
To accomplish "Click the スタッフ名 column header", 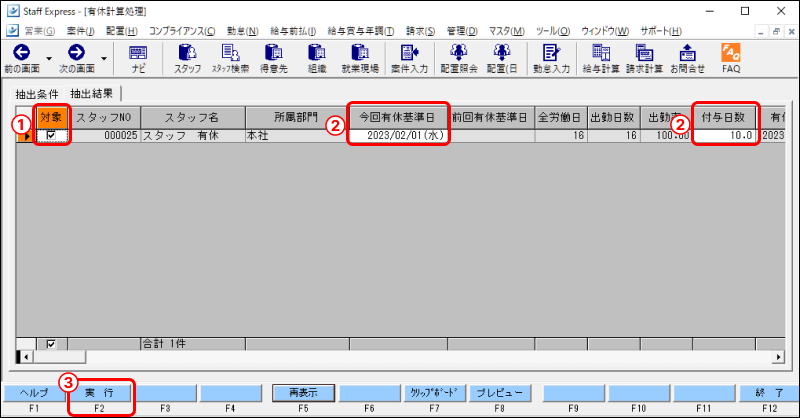I will [193, 117].
